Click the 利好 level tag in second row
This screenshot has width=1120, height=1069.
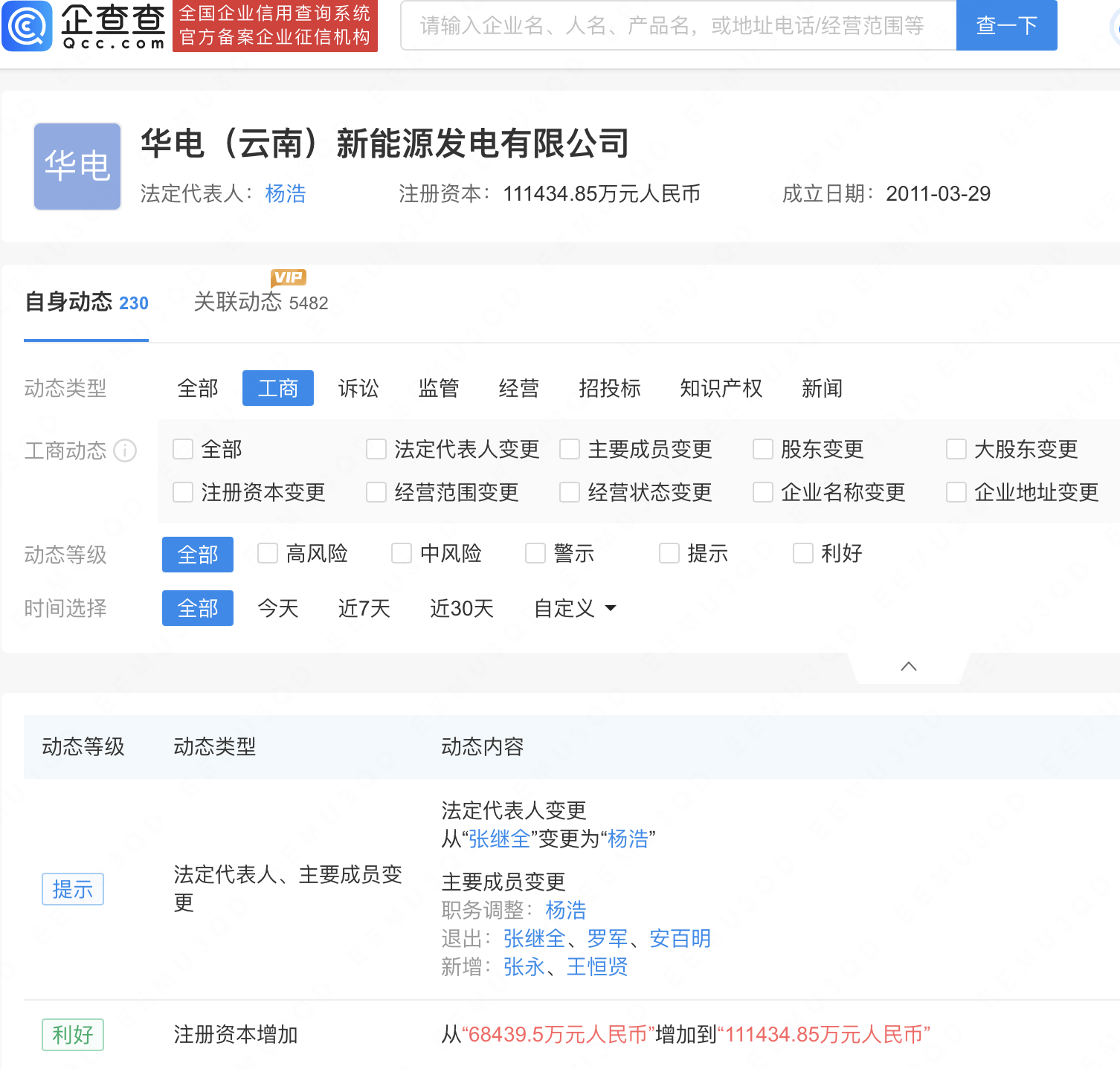click(73, 1035)
